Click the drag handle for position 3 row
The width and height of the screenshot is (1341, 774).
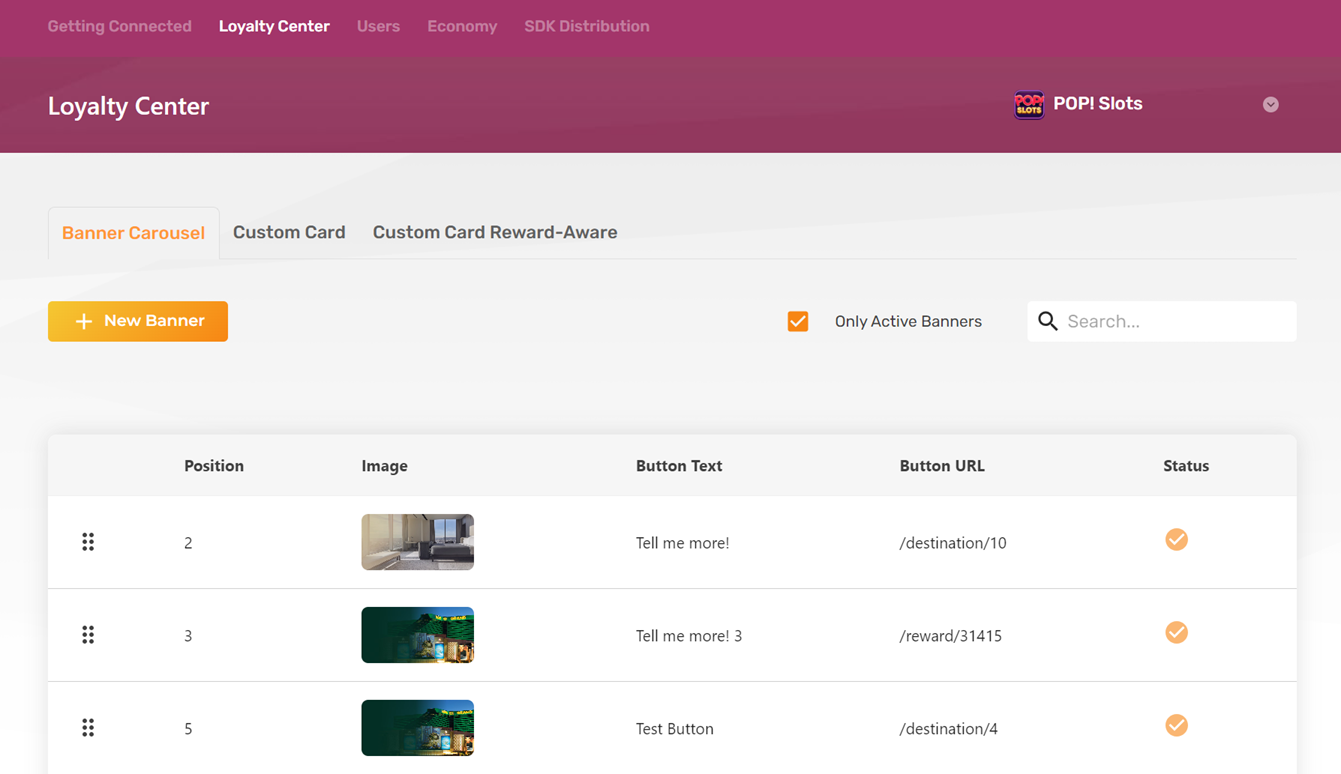(x=88, y=635)
